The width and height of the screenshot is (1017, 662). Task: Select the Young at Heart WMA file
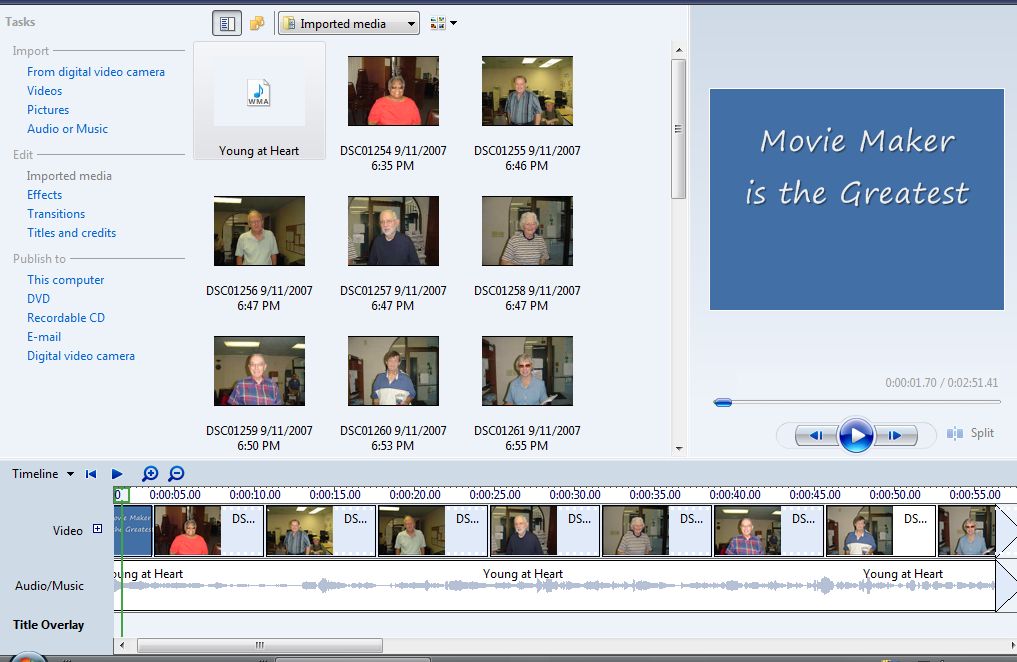click(259, 101)
